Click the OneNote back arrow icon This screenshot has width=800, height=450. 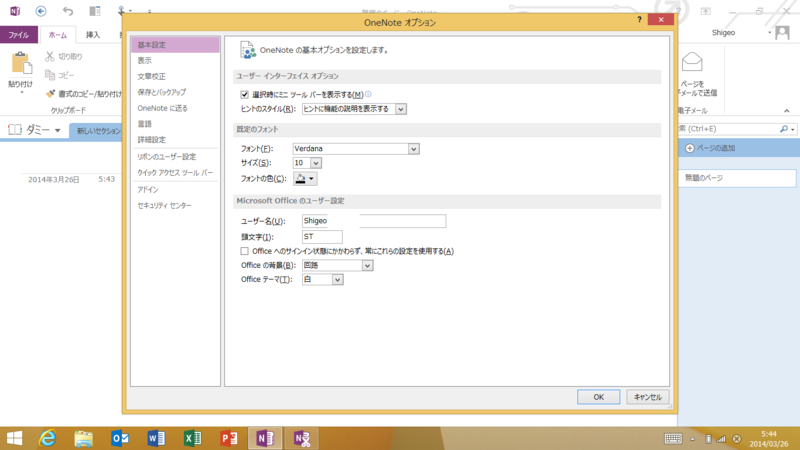[41, 11]
